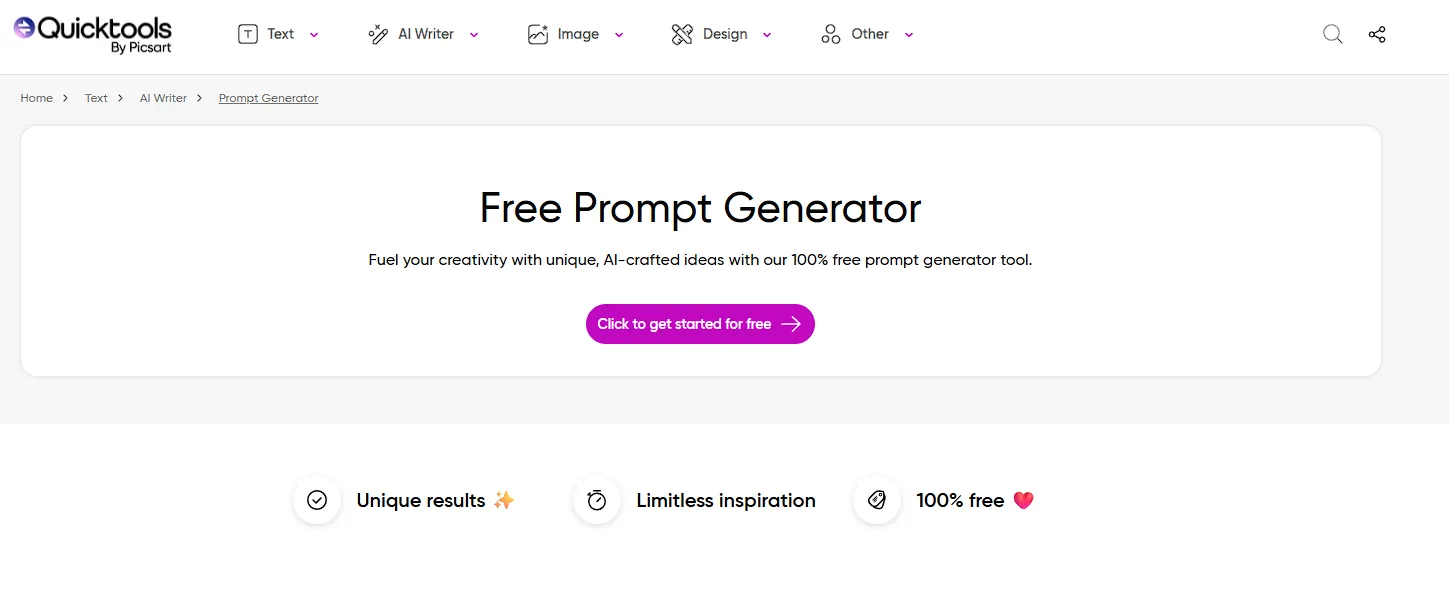1449x611 pixels.
Task: Open the Design navigation menu
Action: [x=725, y=35]
